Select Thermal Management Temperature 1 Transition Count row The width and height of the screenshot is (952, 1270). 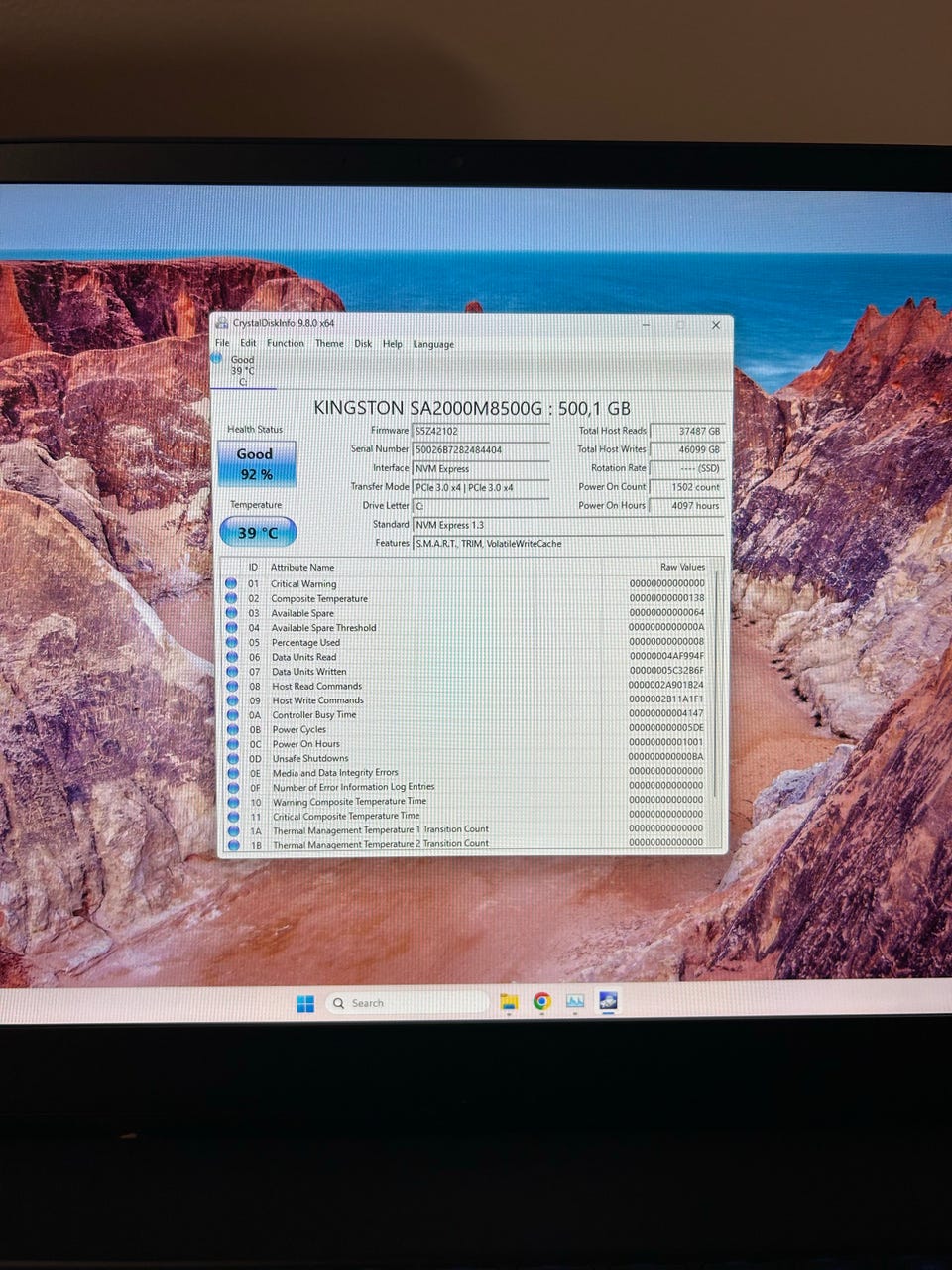coord(466,830)
